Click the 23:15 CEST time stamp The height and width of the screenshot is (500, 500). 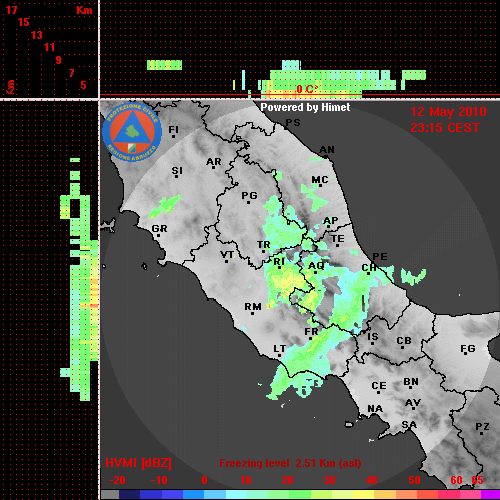(445, 128)
